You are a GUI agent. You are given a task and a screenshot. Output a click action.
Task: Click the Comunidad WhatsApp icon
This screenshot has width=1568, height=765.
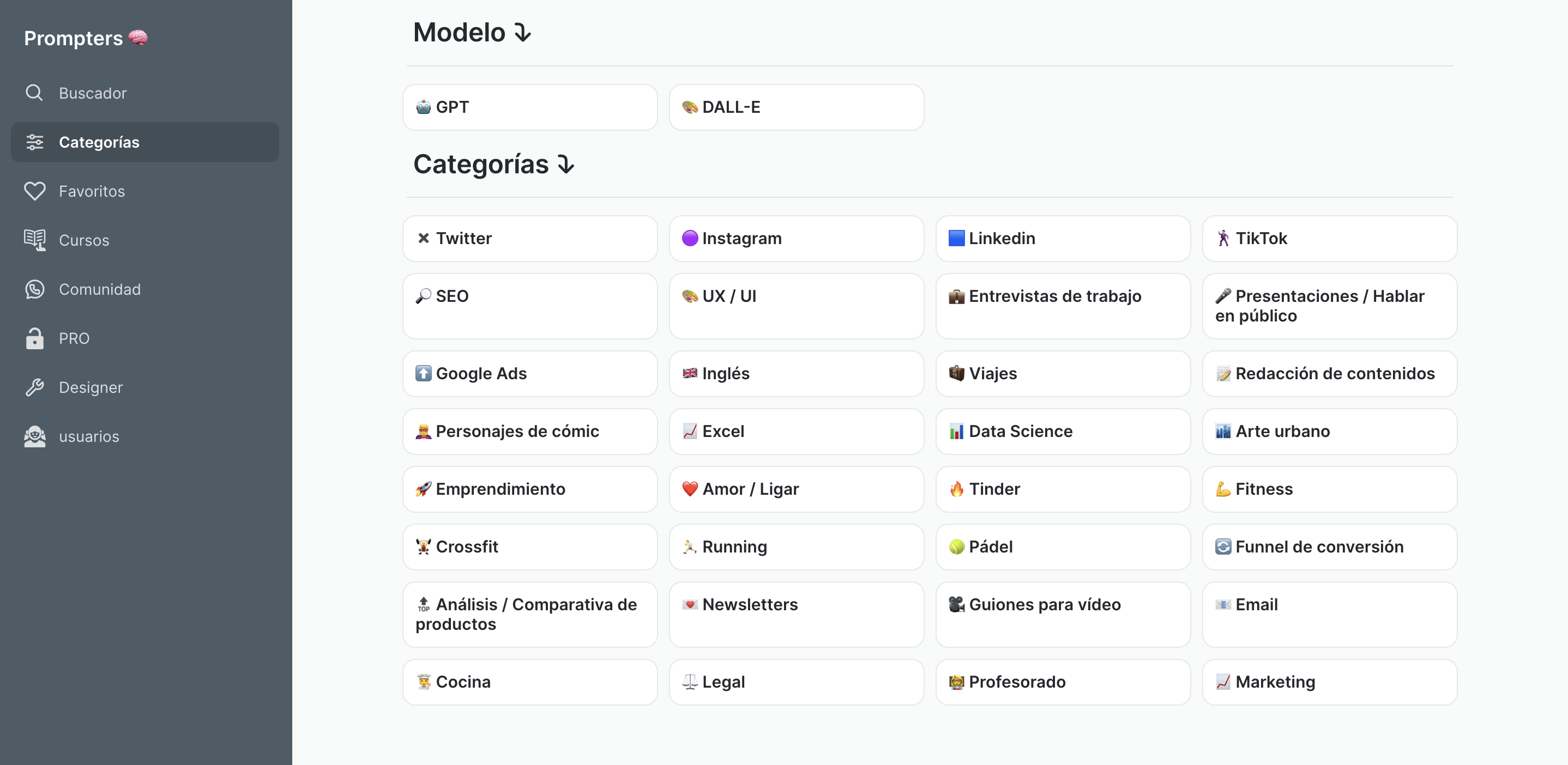(34, 289)
